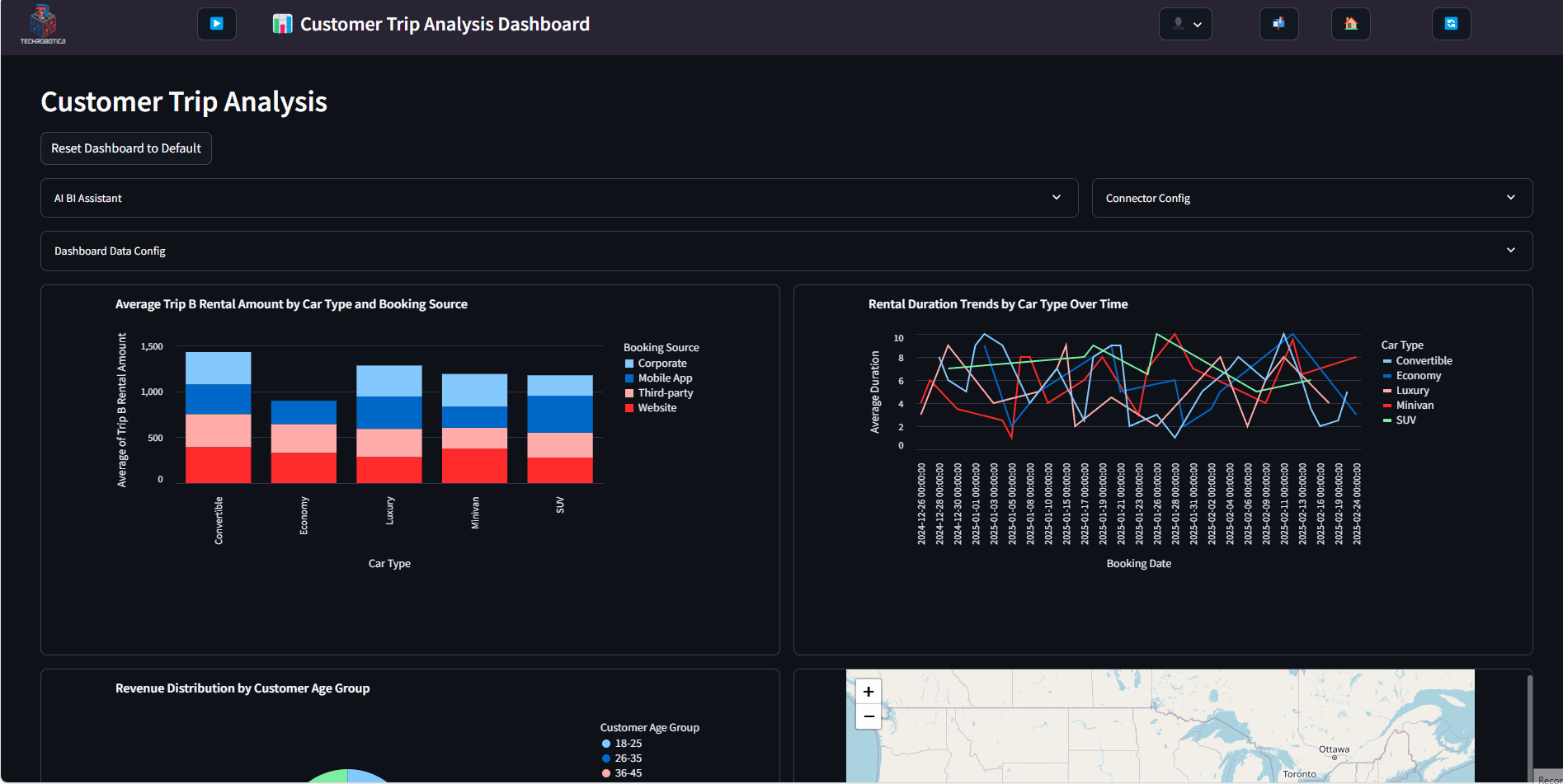
Task: Click the refresh icon in the header
Action: [x=1452, y=24]
